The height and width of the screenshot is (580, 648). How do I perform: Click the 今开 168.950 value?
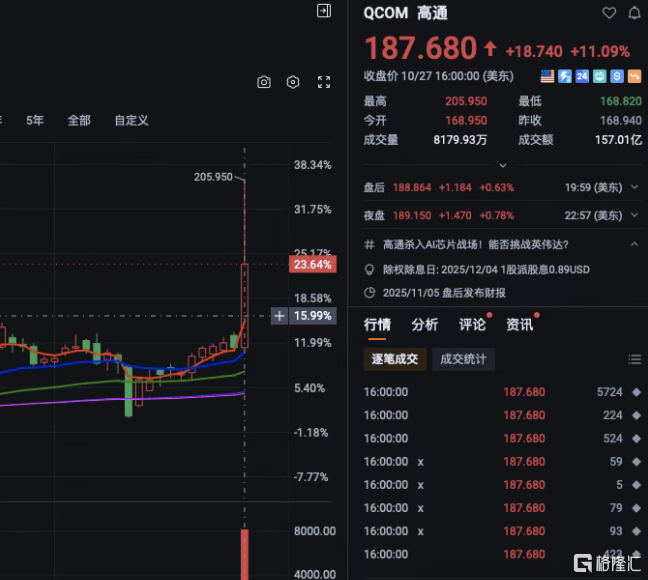click(x=466, y=120)
